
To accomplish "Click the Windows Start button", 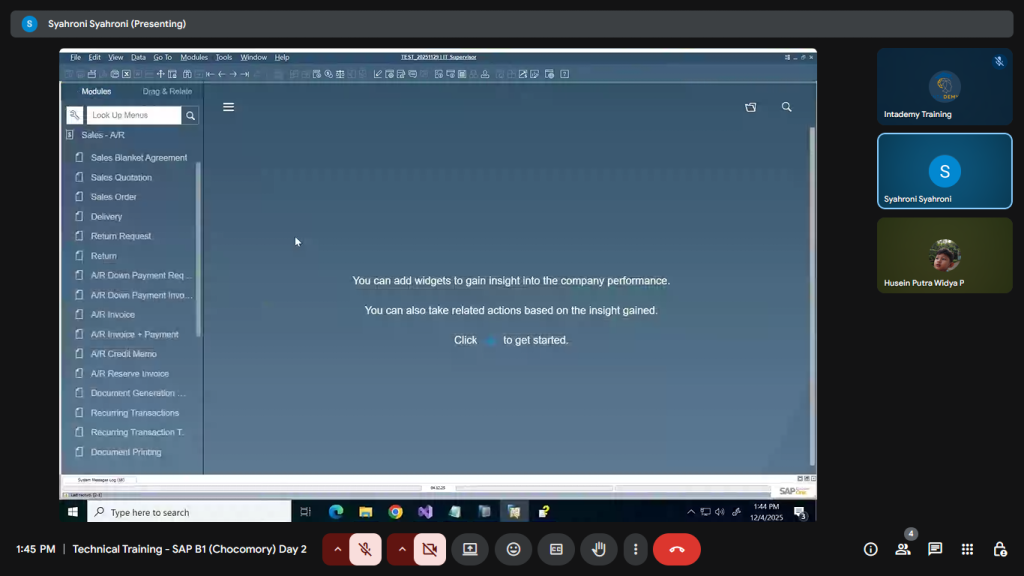I will [72, 512].
